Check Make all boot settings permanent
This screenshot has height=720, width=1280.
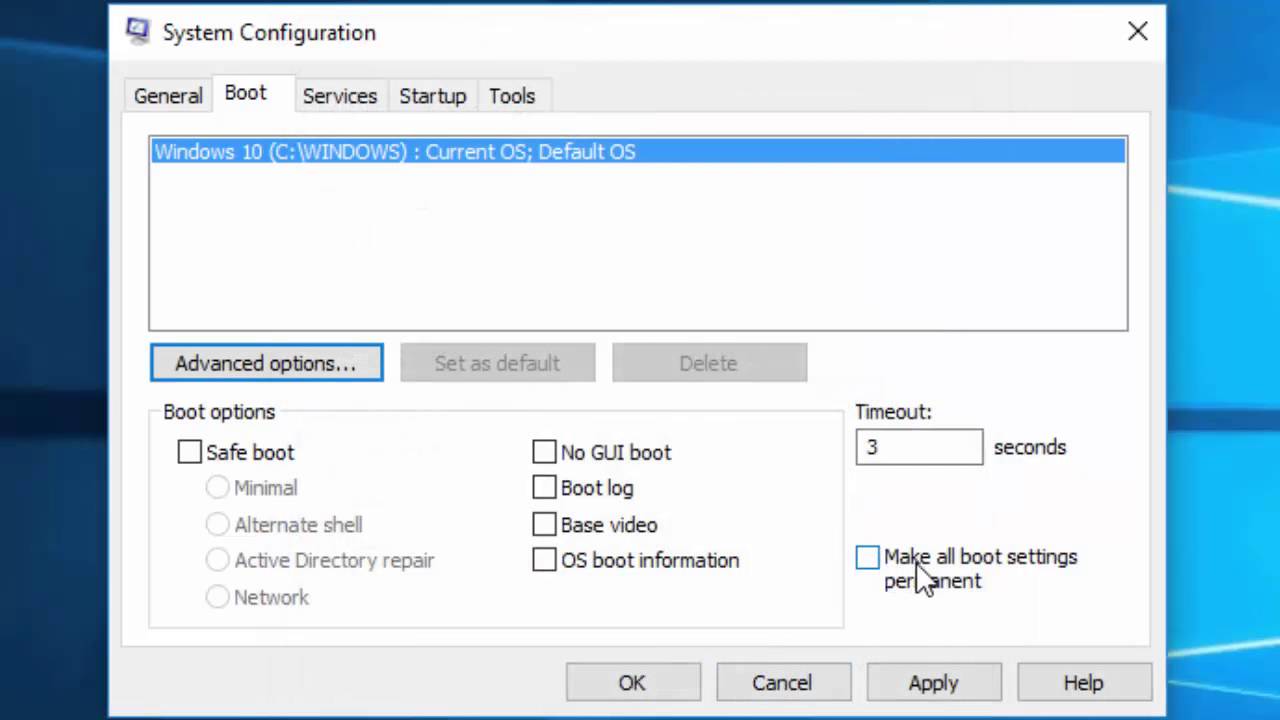point(868,557)
